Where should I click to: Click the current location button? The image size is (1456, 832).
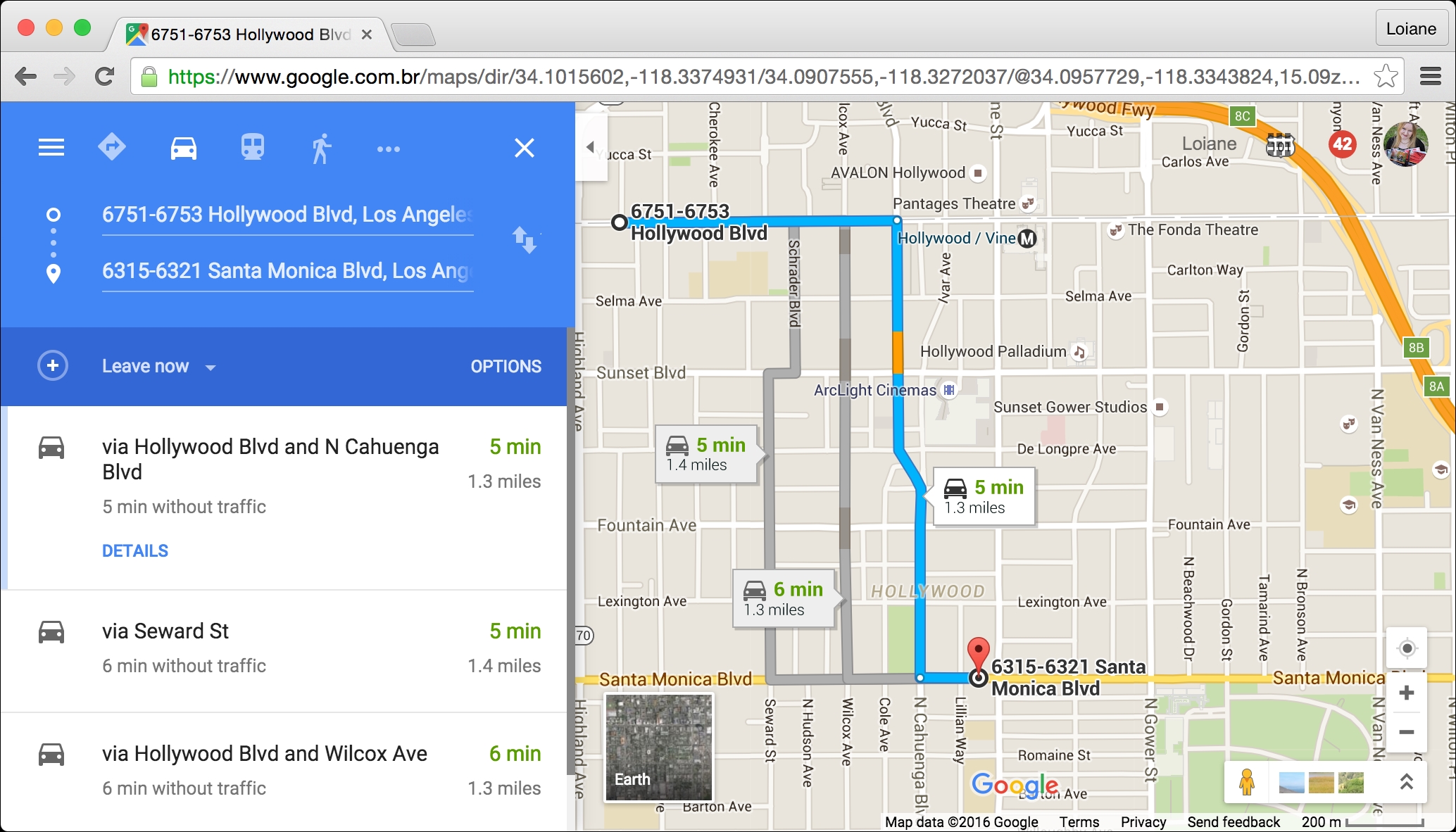click(1407, 648)
